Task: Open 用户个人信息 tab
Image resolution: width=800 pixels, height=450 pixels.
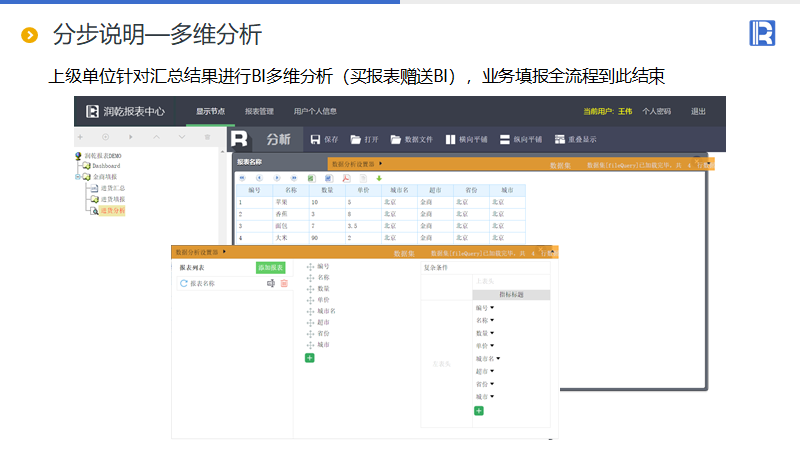Action: [315, 111]
